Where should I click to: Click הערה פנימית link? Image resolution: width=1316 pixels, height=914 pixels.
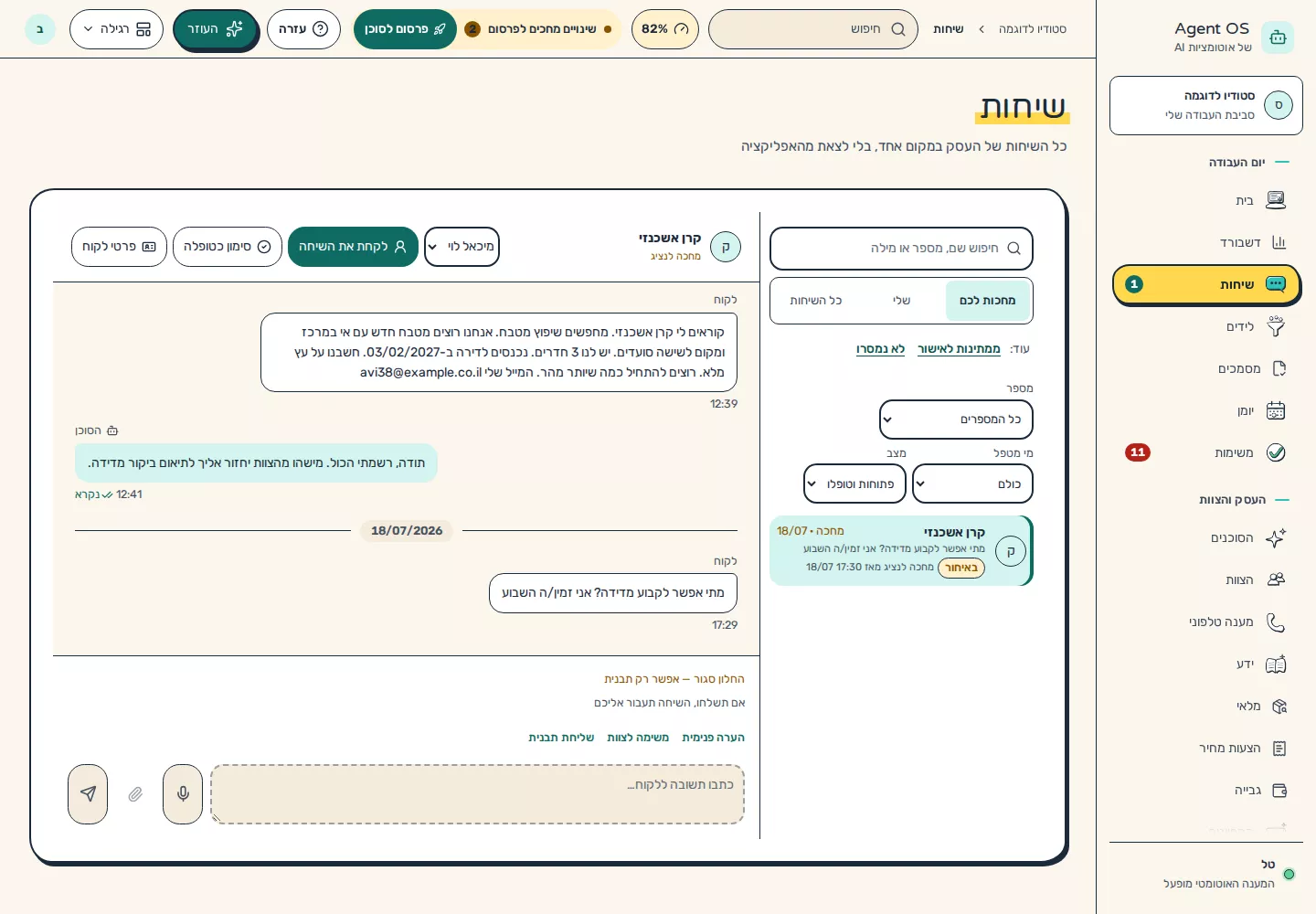point(713,738)
